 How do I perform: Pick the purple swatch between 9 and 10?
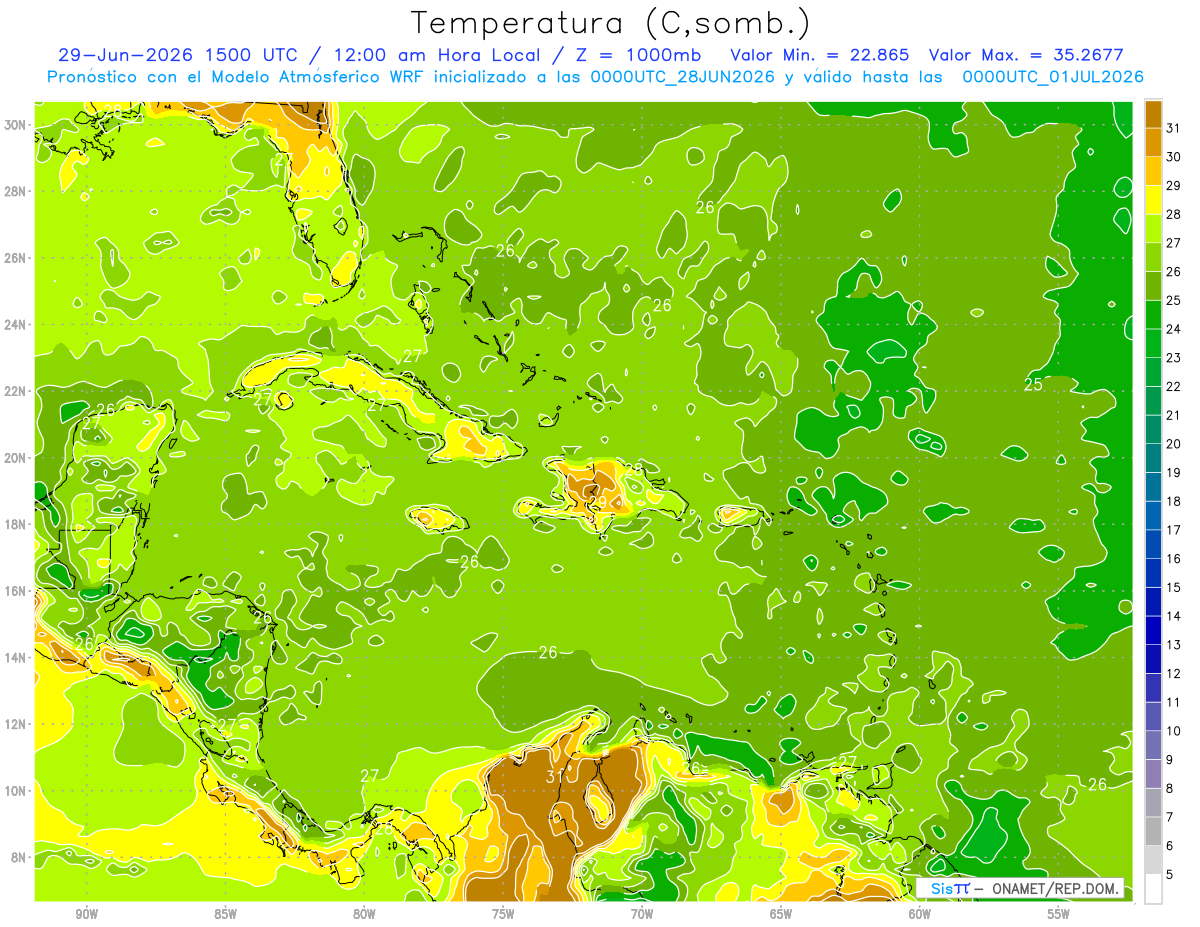click(1154, 746)
